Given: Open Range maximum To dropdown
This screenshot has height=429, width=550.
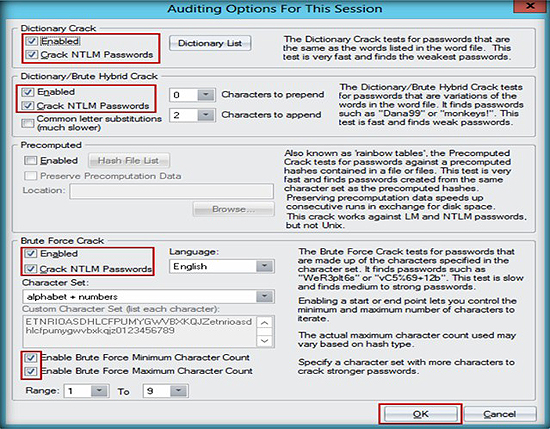Looking at the screenshot, I should click(178, 390).
